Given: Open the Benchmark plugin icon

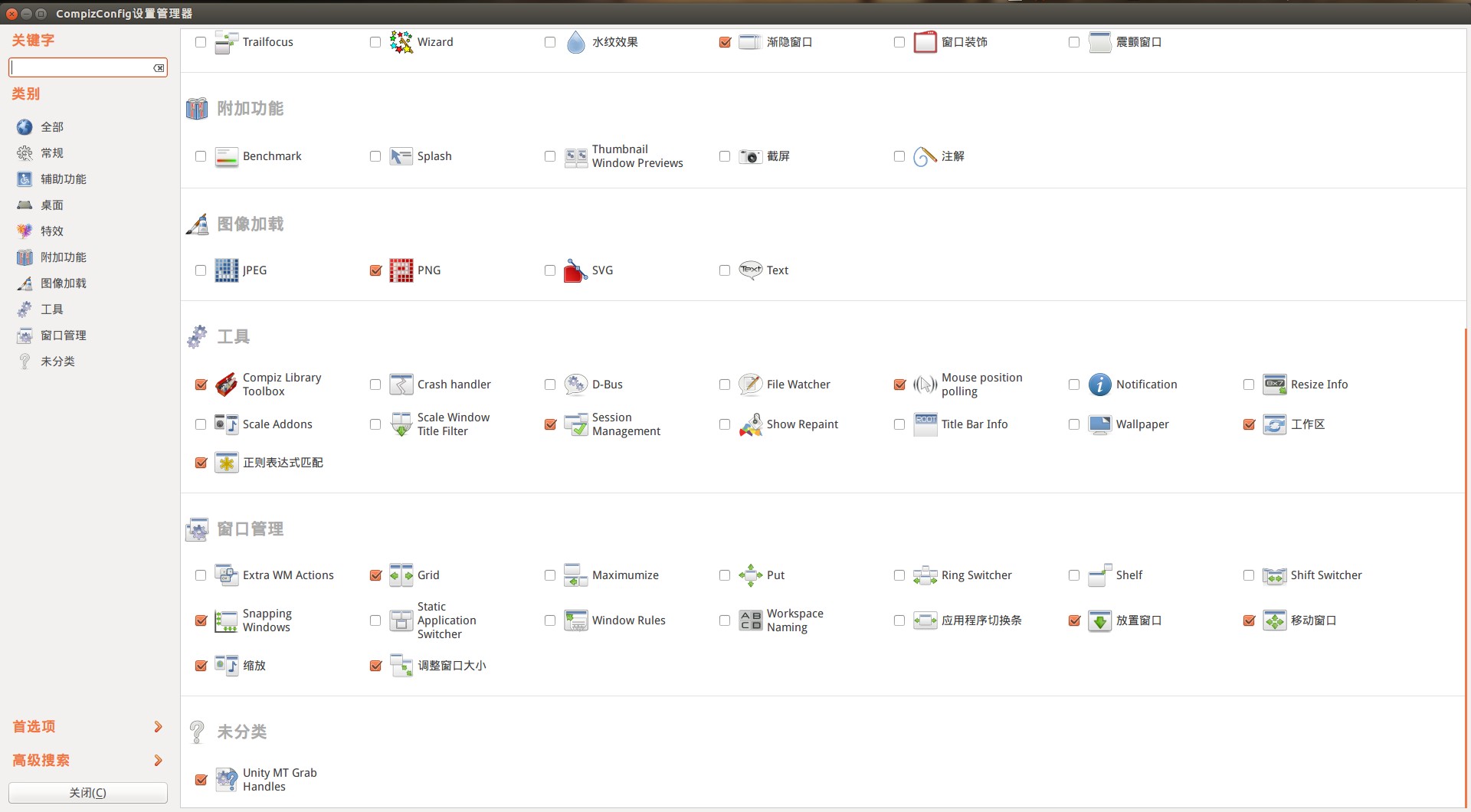Looking at the screenshot, I should (227, 156).
